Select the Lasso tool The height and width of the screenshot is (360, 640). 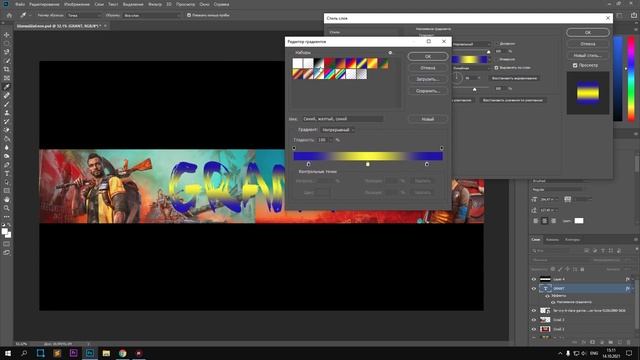coord(7,52)
